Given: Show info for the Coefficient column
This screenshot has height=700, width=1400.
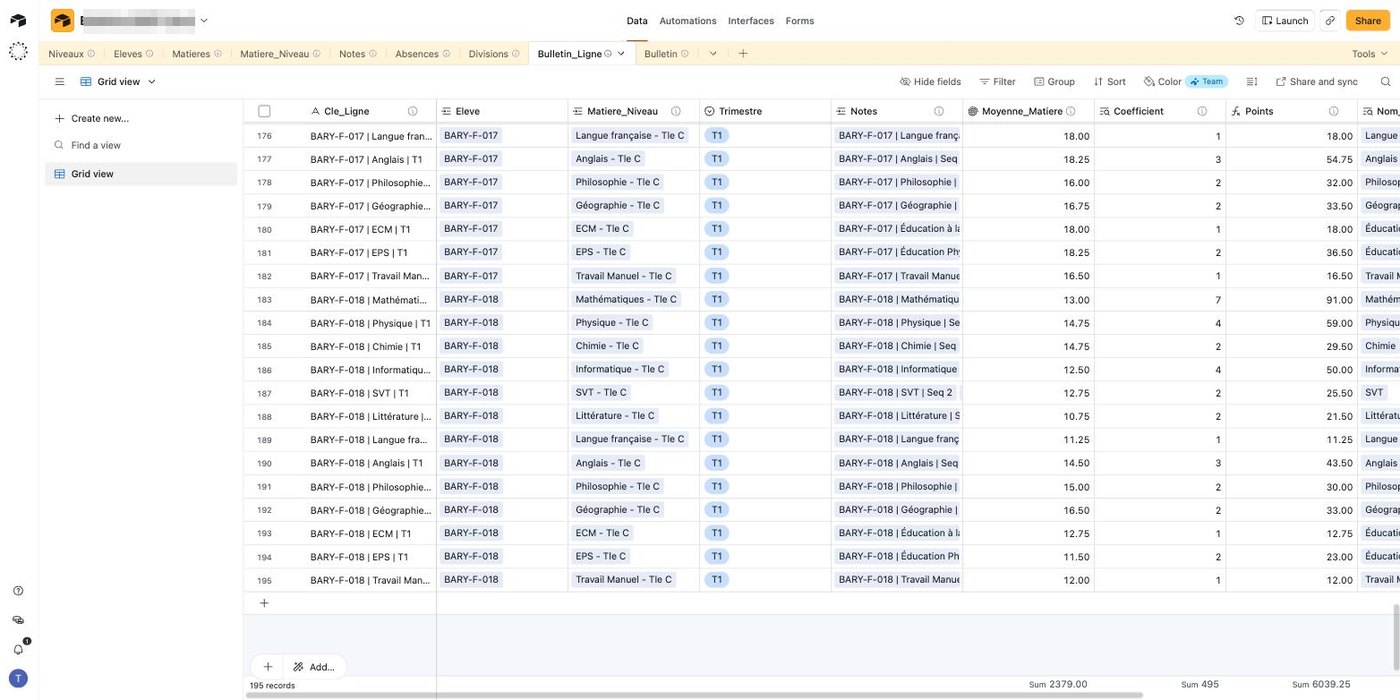Looking at the screenshot, I should click(1202, 111).
